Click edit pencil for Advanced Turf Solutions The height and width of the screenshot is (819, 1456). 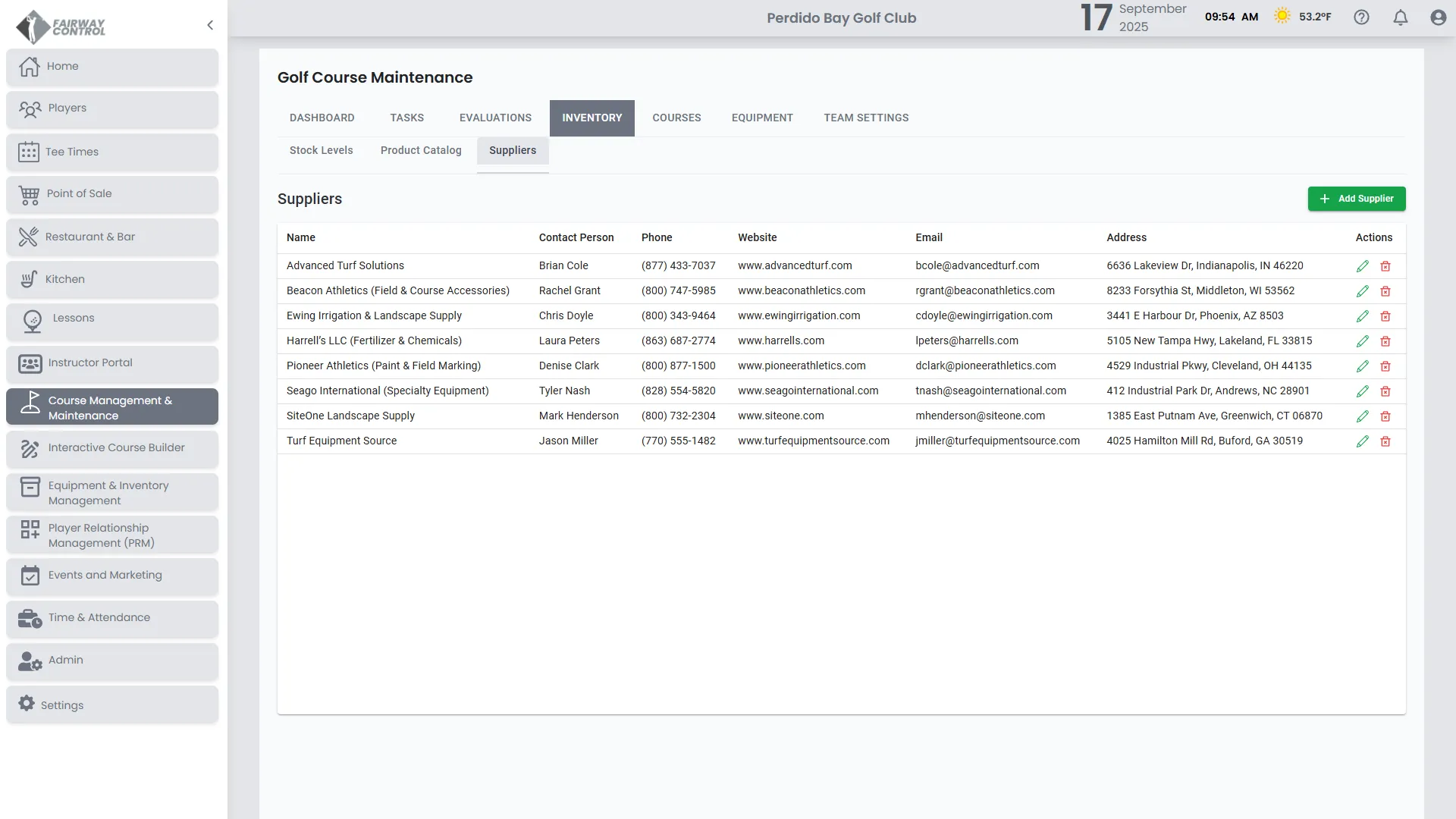tap(1362, 266)
